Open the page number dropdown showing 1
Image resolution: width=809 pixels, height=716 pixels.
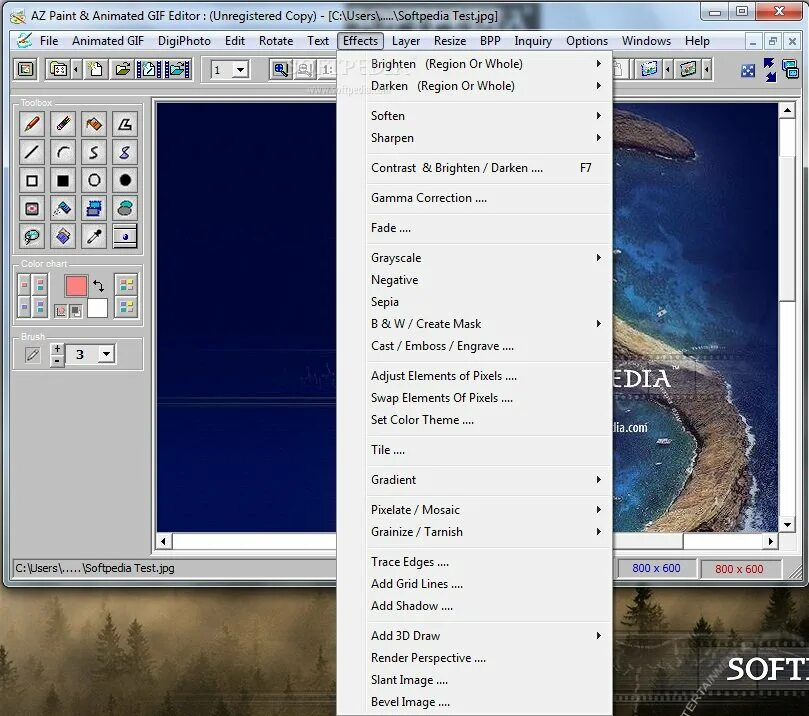point(240,70)
